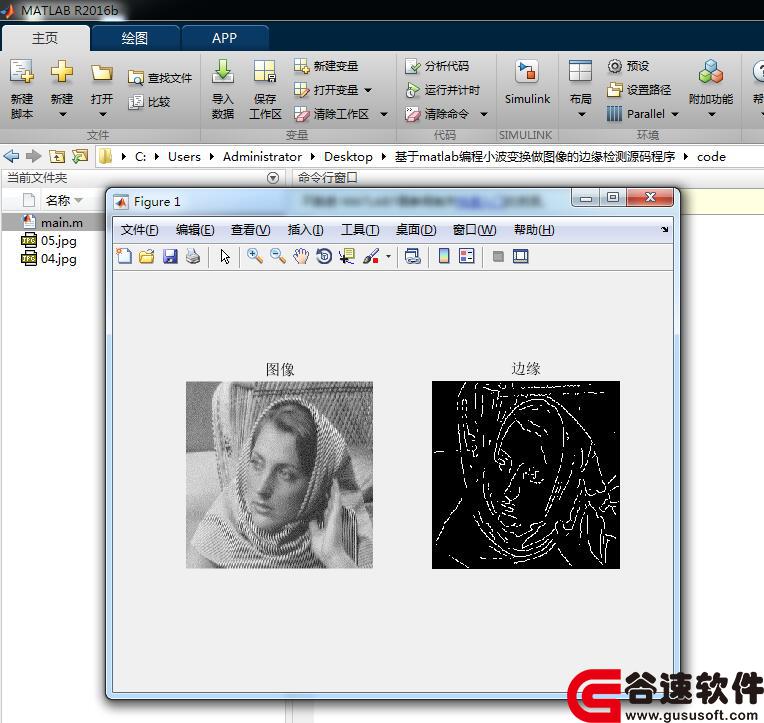
Task: Open brush color dropdown arrow
Action: point(388,256)
